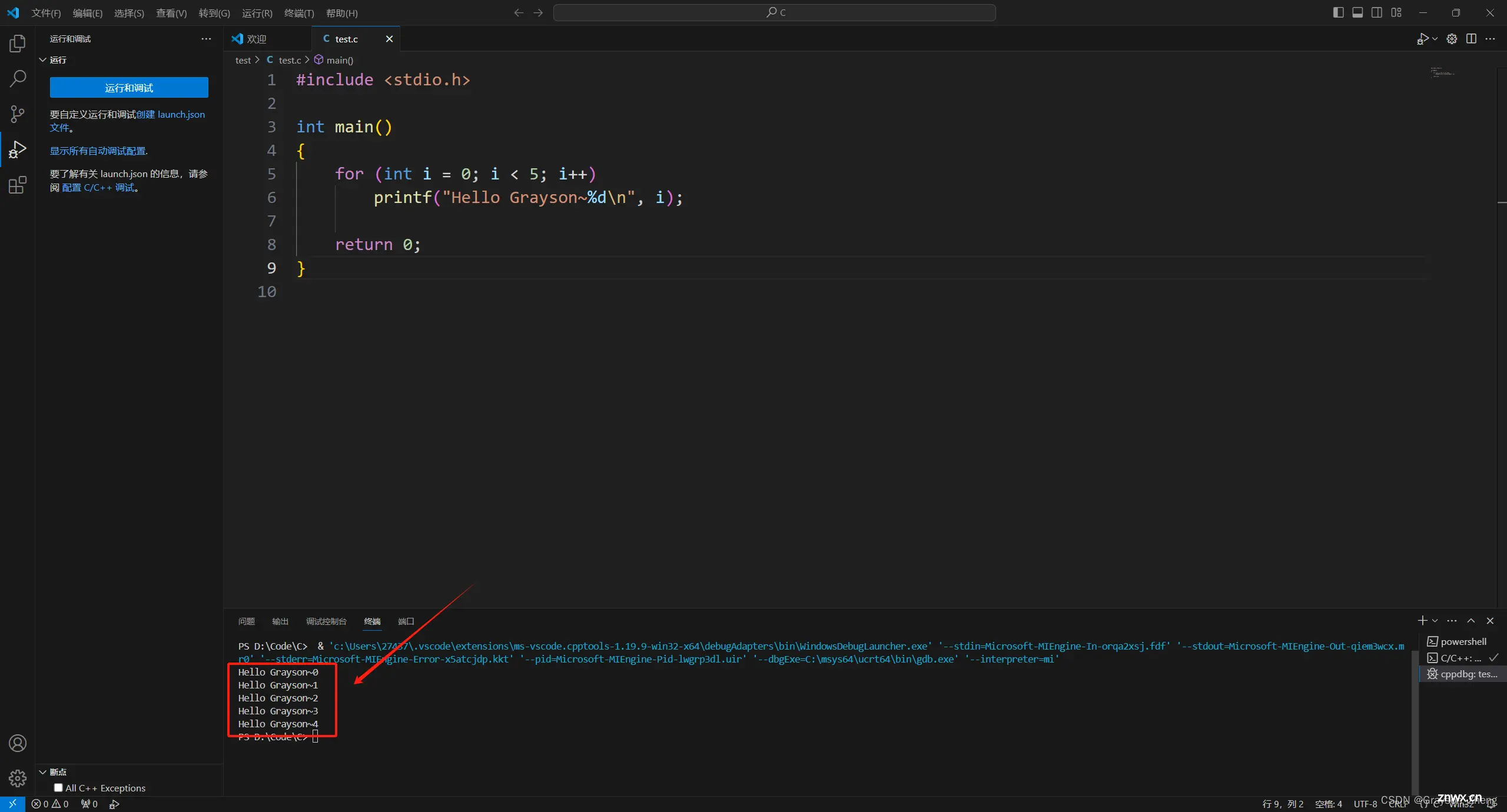
Task: Open the 帮助(H) menu
Action: (x=342, y=13)
